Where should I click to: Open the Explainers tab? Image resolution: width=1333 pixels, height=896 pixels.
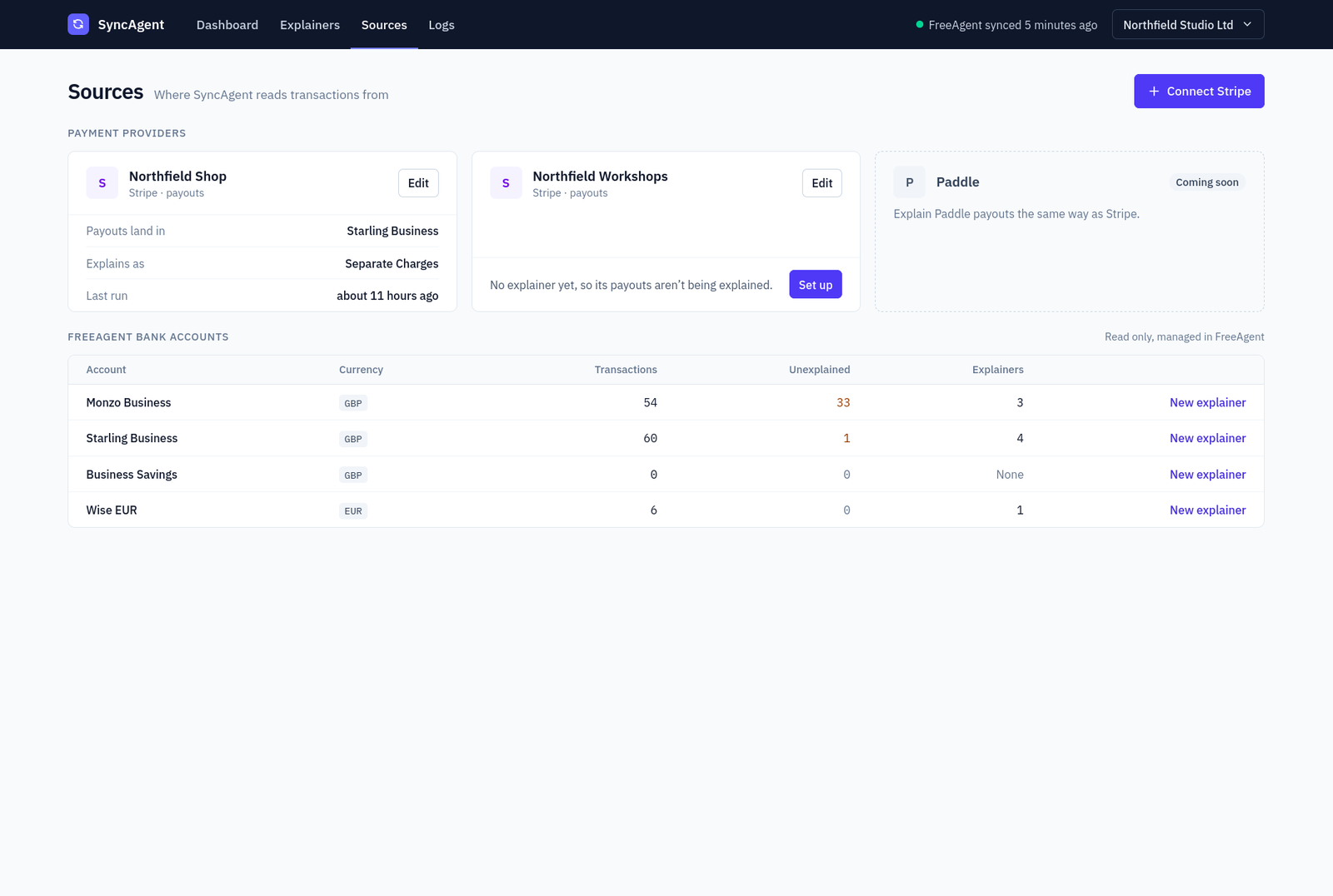tap(310, 25)
